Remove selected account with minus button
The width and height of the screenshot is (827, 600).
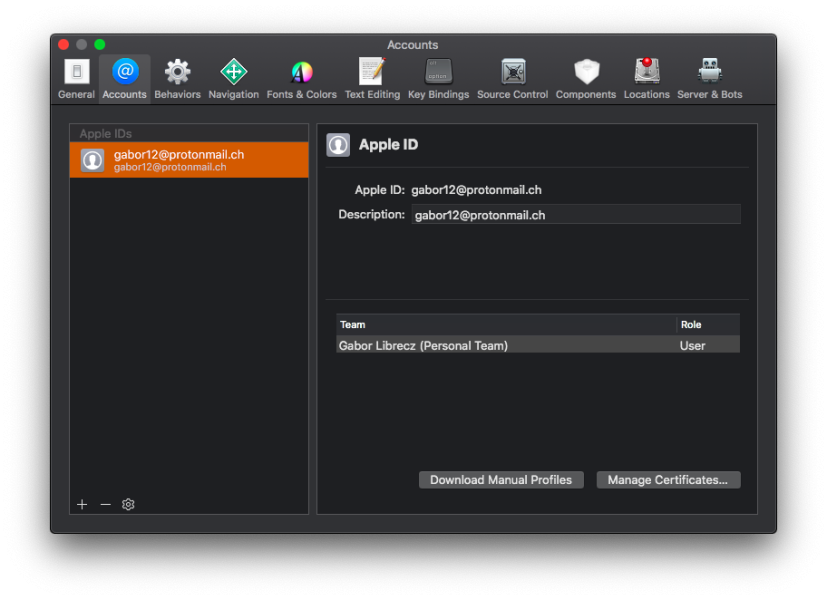[x=105, y=505]
